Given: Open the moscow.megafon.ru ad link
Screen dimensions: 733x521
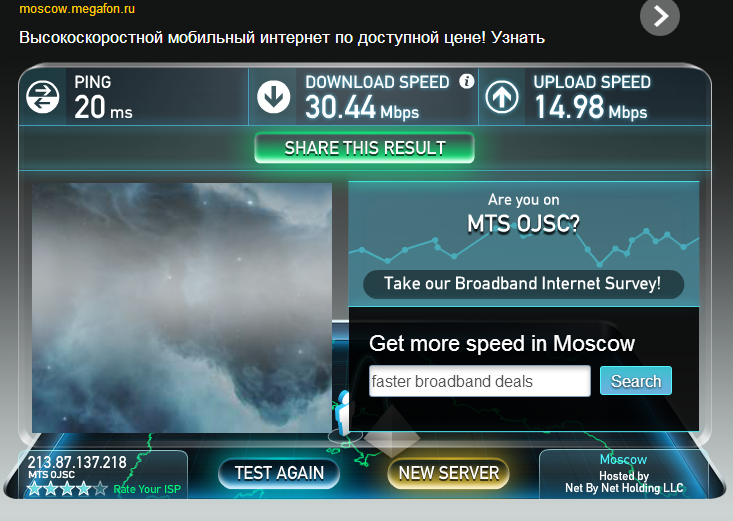Looking at the screenshot, I should pos(77,9).
